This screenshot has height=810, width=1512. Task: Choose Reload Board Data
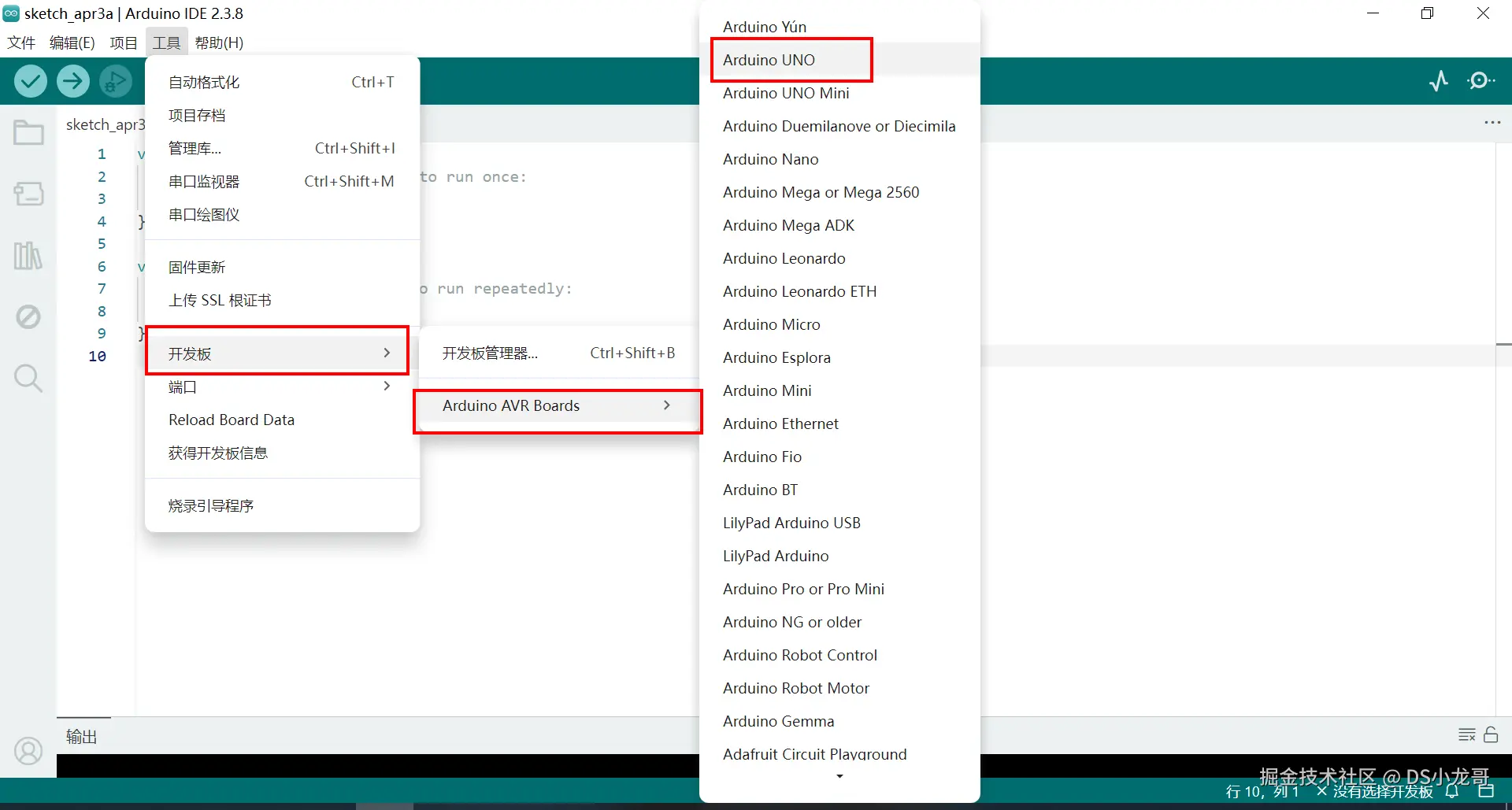tap(282, 420)
